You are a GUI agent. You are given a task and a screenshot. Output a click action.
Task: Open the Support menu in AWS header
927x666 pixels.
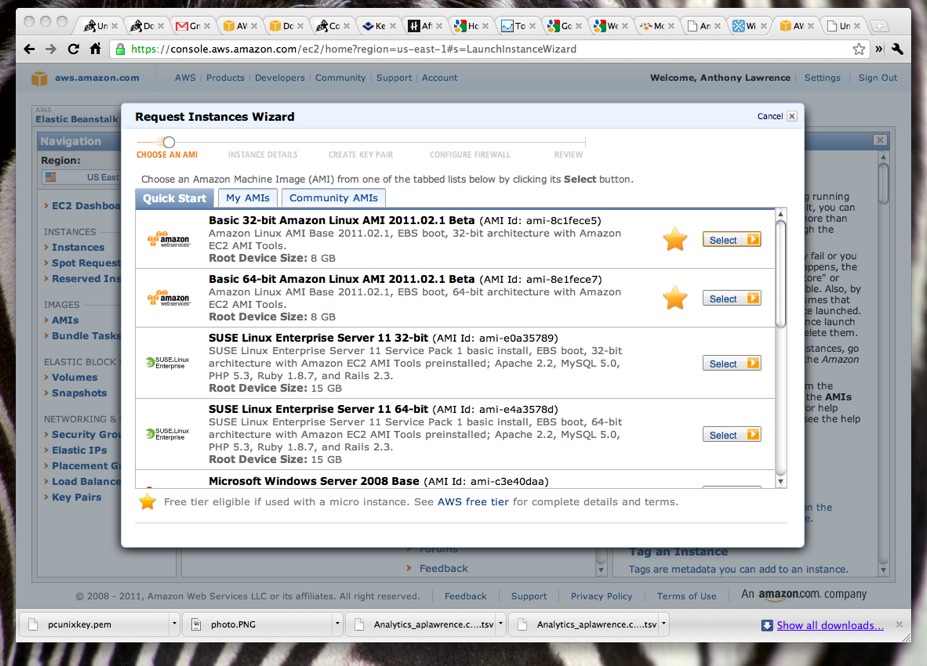click(x=394, y=77)
